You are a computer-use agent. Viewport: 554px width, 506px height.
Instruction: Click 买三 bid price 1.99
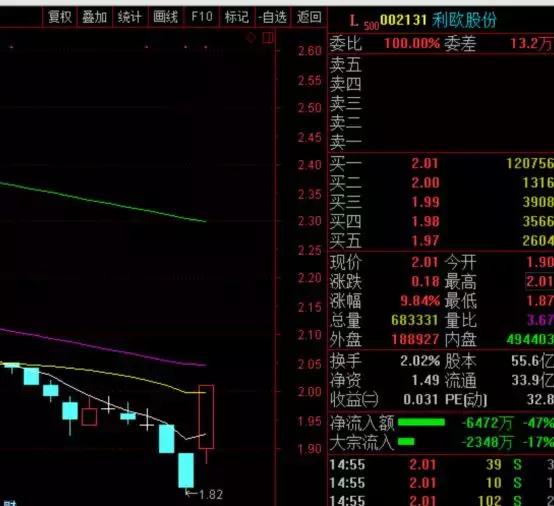(425, 202)
